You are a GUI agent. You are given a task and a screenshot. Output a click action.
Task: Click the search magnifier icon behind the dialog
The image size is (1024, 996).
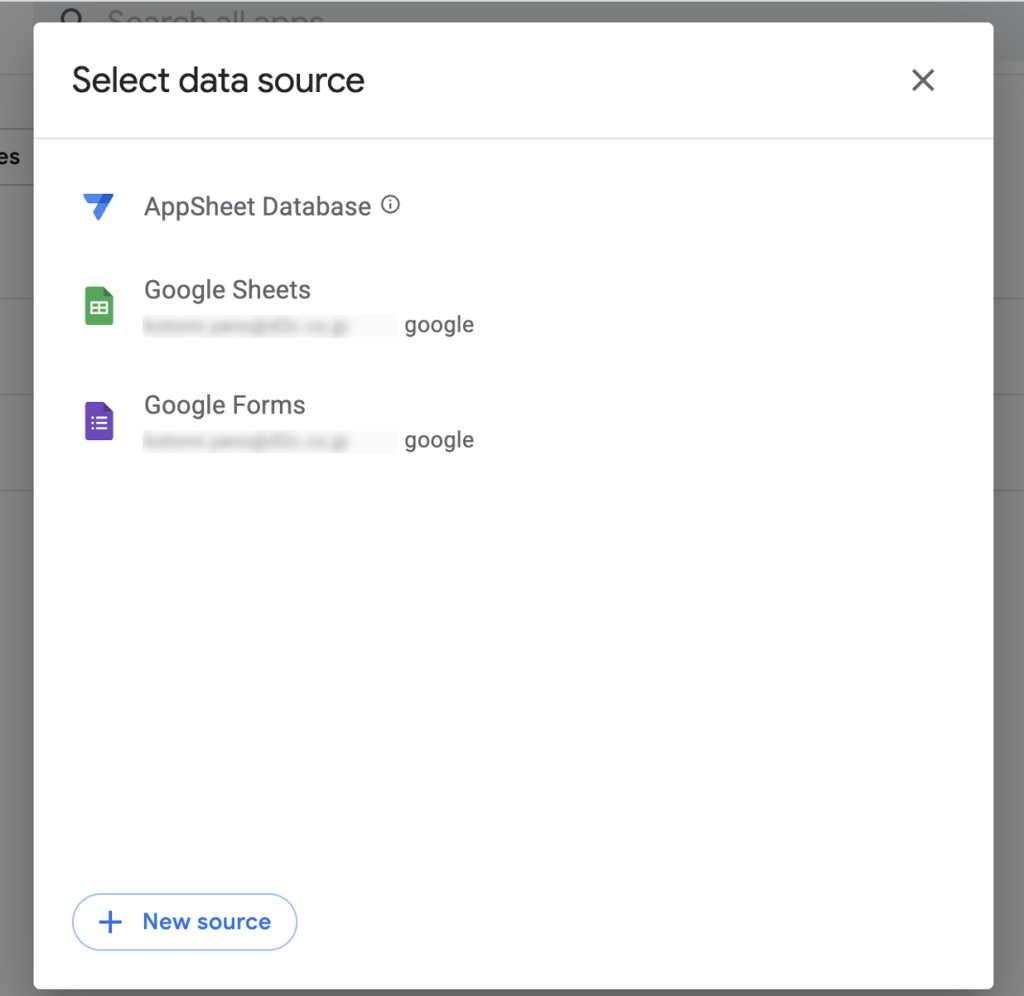coord(72,17)
